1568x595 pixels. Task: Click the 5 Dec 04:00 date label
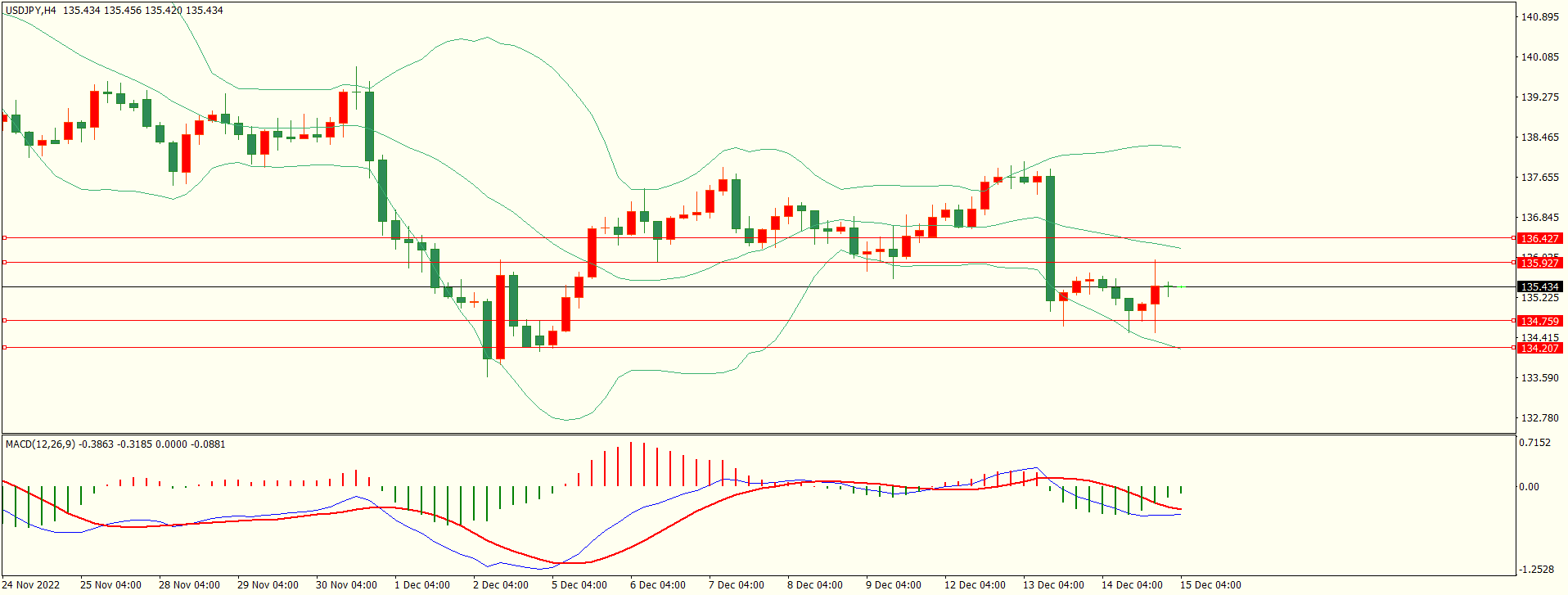(x=579, y=585)
